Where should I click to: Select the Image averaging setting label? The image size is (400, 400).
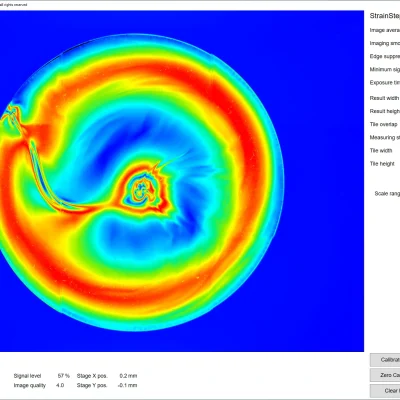[x=385, y=30]
